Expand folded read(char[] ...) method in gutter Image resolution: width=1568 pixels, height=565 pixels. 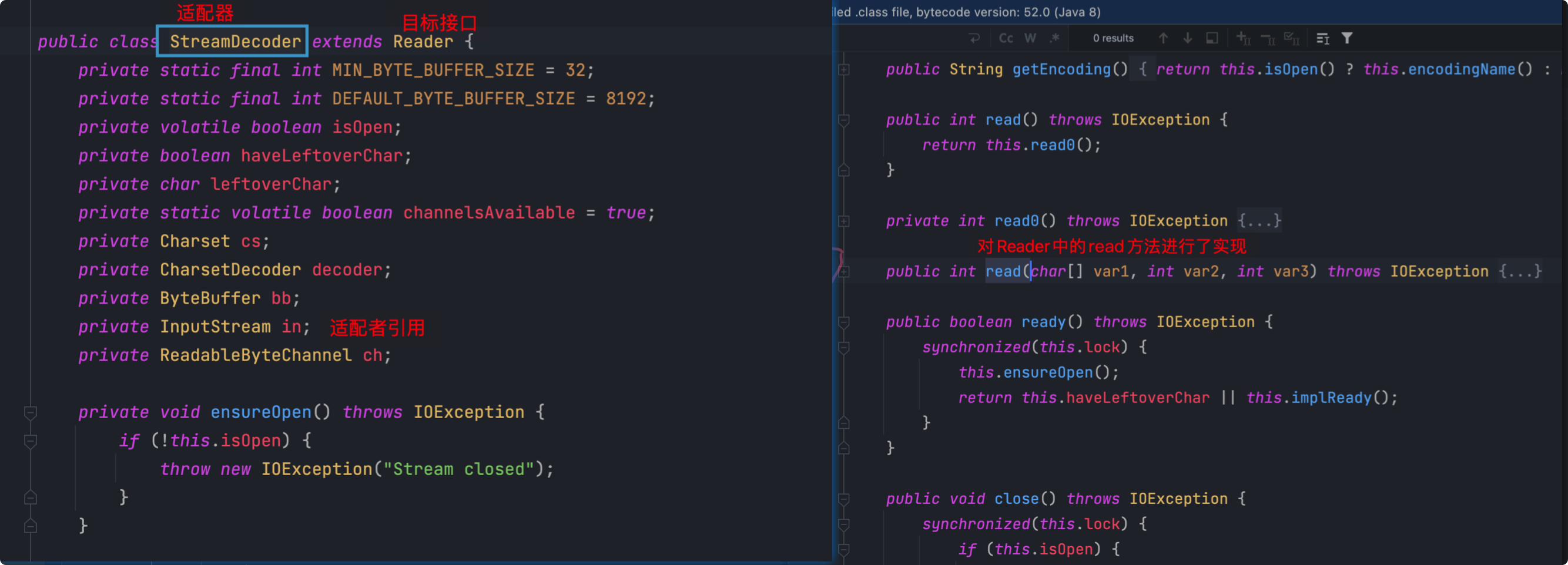pyautogui.click(x=844, y=272)
